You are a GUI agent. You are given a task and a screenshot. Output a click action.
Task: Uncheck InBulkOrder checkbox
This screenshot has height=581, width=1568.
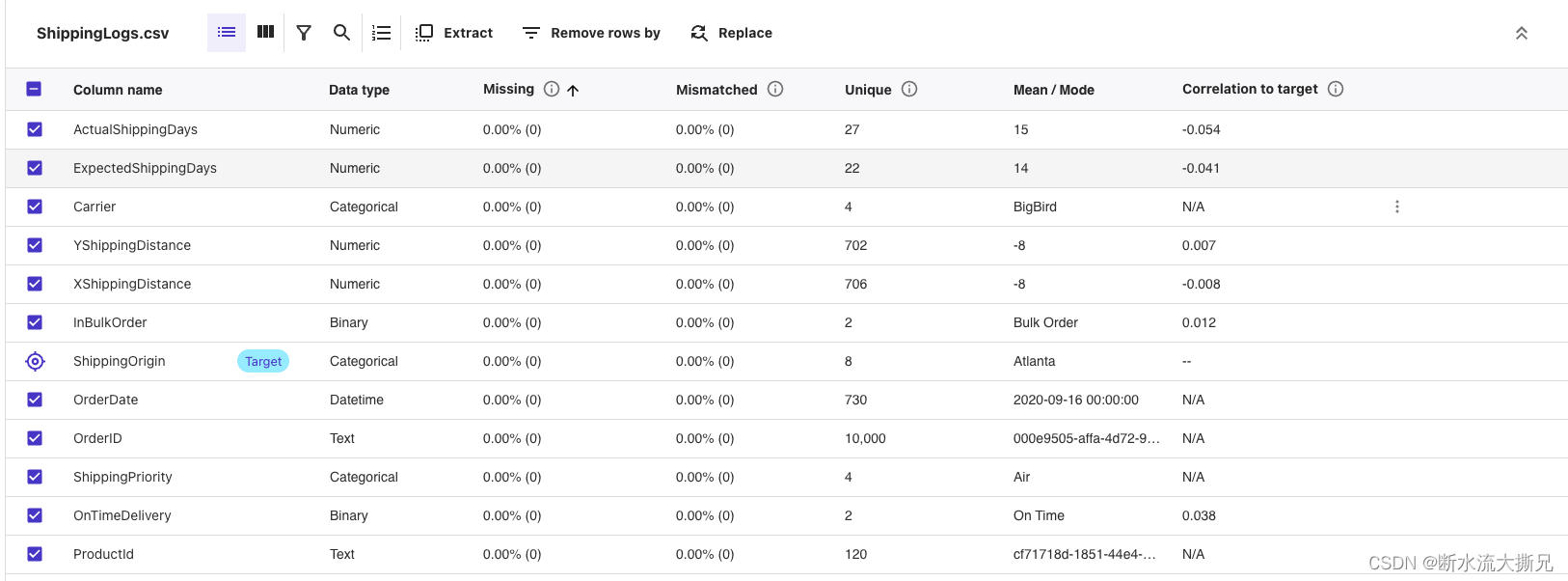[35, 322]
